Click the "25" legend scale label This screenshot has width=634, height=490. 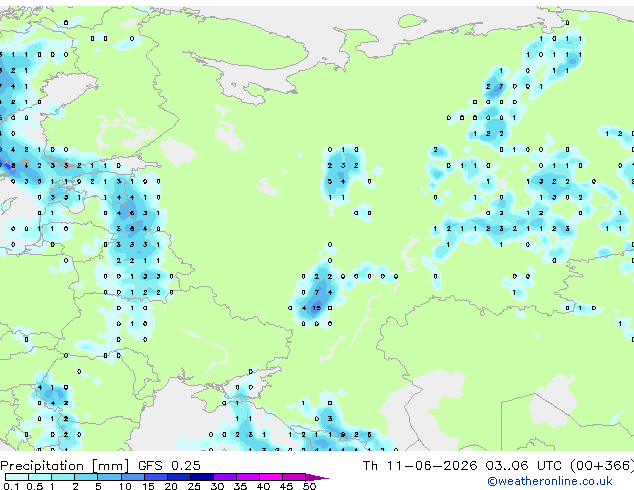[194, 486]
